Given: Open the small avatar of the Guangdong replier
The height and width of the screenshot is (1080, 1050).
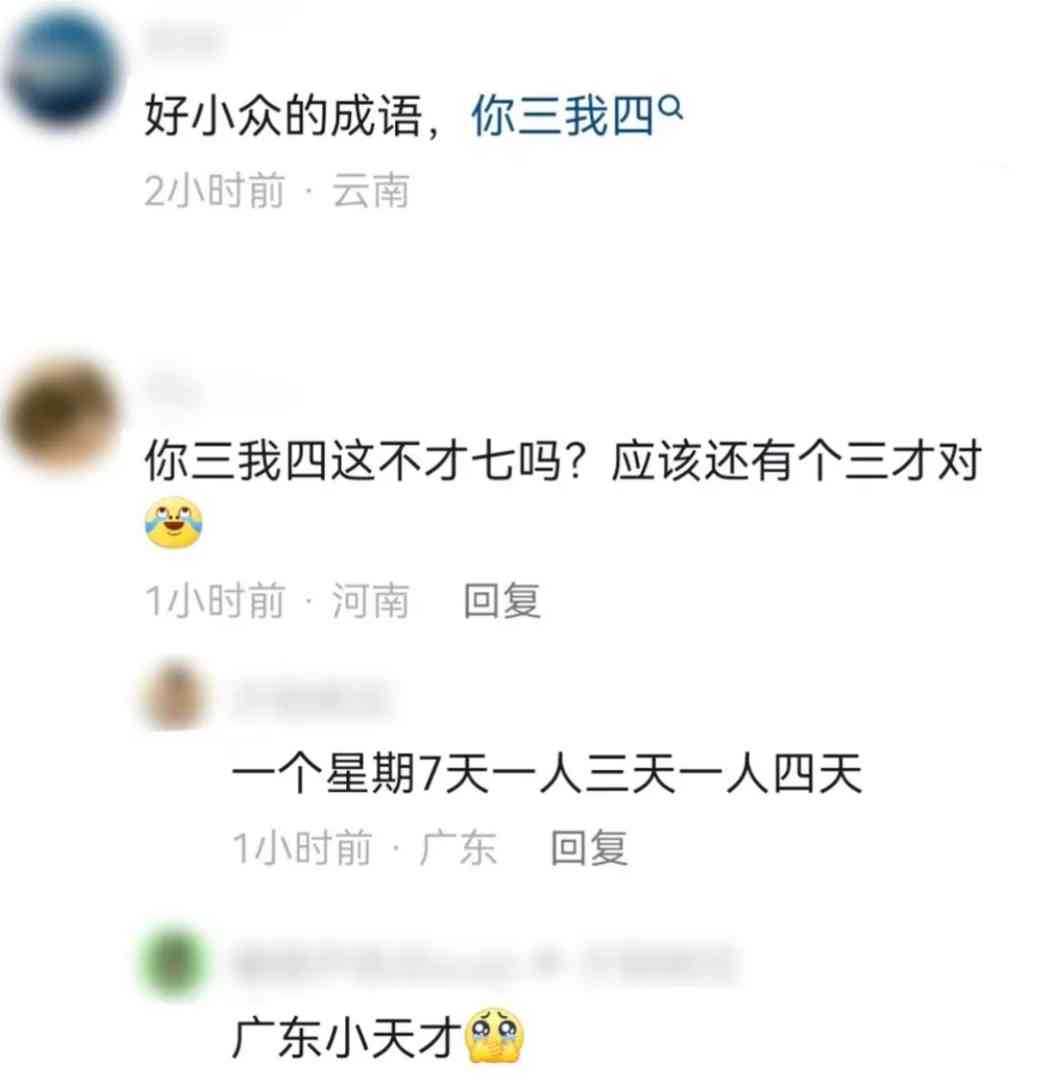Looking at the screenshot, I should (x=174, y=695).
